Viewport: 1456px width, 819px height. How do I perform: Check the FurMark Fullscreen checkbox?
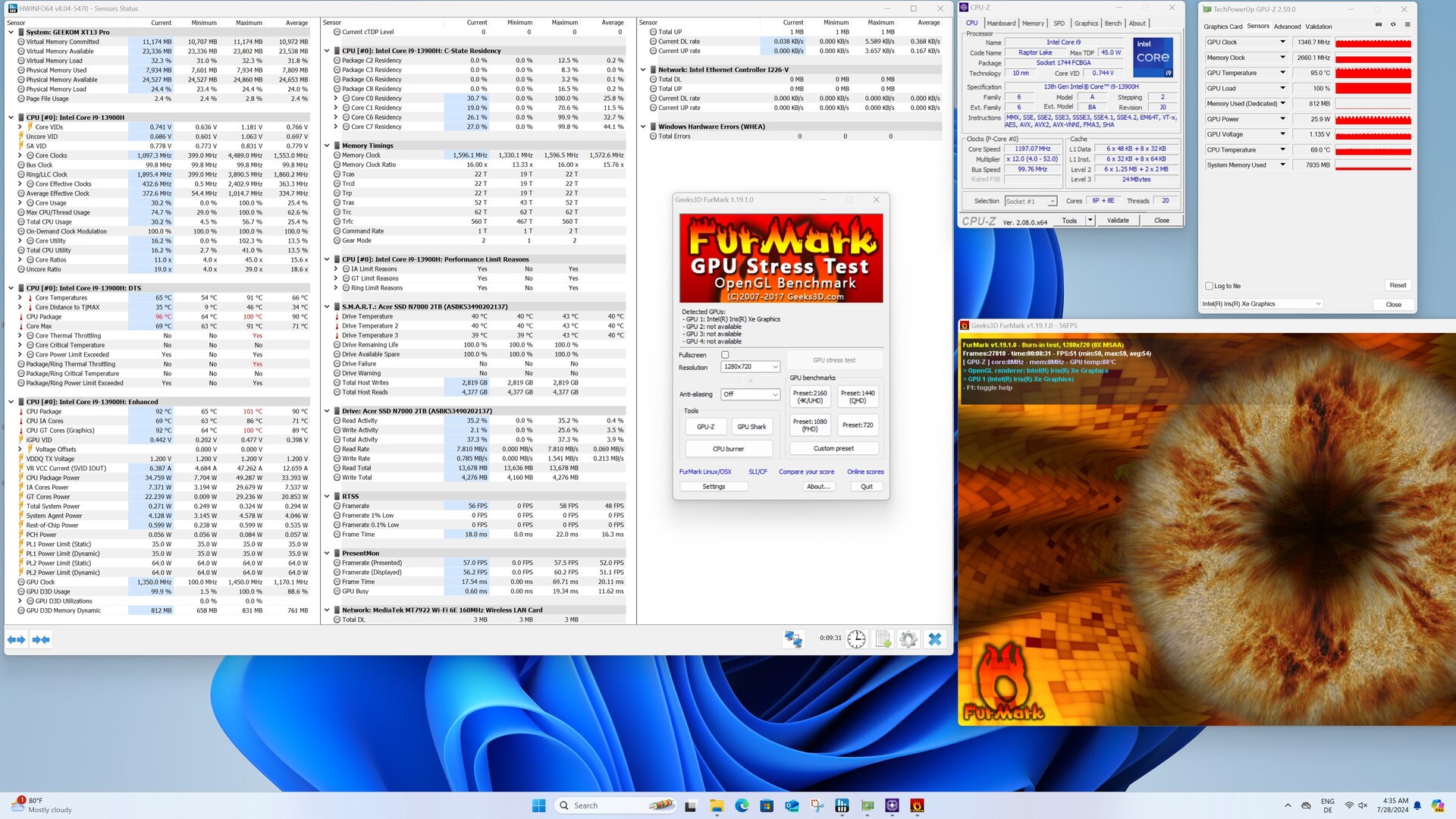(725, 355)
